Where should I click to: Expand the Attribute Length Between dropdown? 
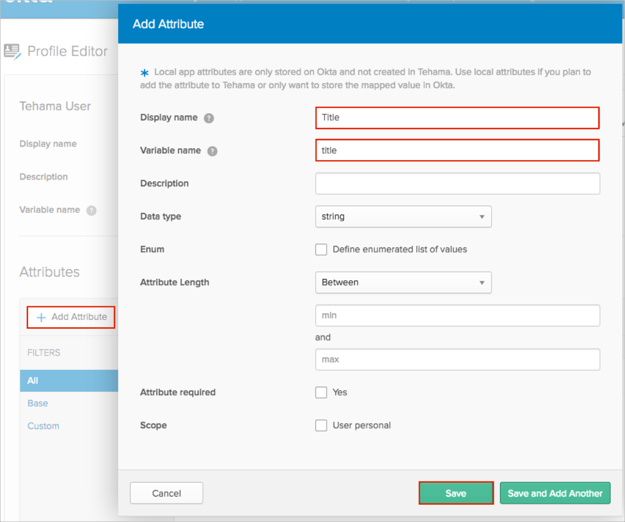click(403, 282)
